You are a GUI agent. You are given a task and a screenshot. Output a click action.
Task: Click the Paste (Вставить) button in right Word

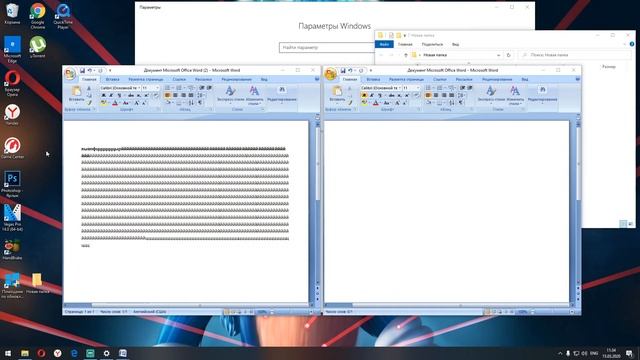tap(337, 94)
